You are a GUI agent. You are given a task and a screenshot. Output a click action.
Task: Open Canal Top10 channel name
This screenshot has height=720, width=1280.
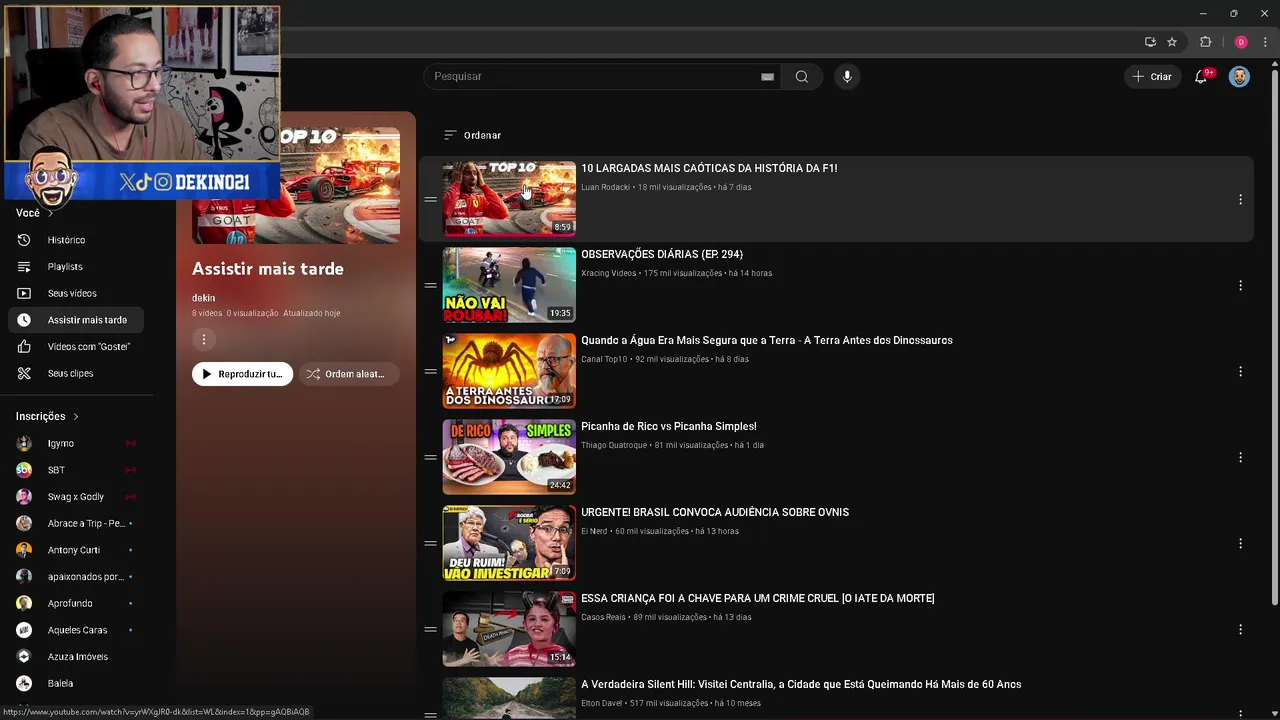(604, 359)
